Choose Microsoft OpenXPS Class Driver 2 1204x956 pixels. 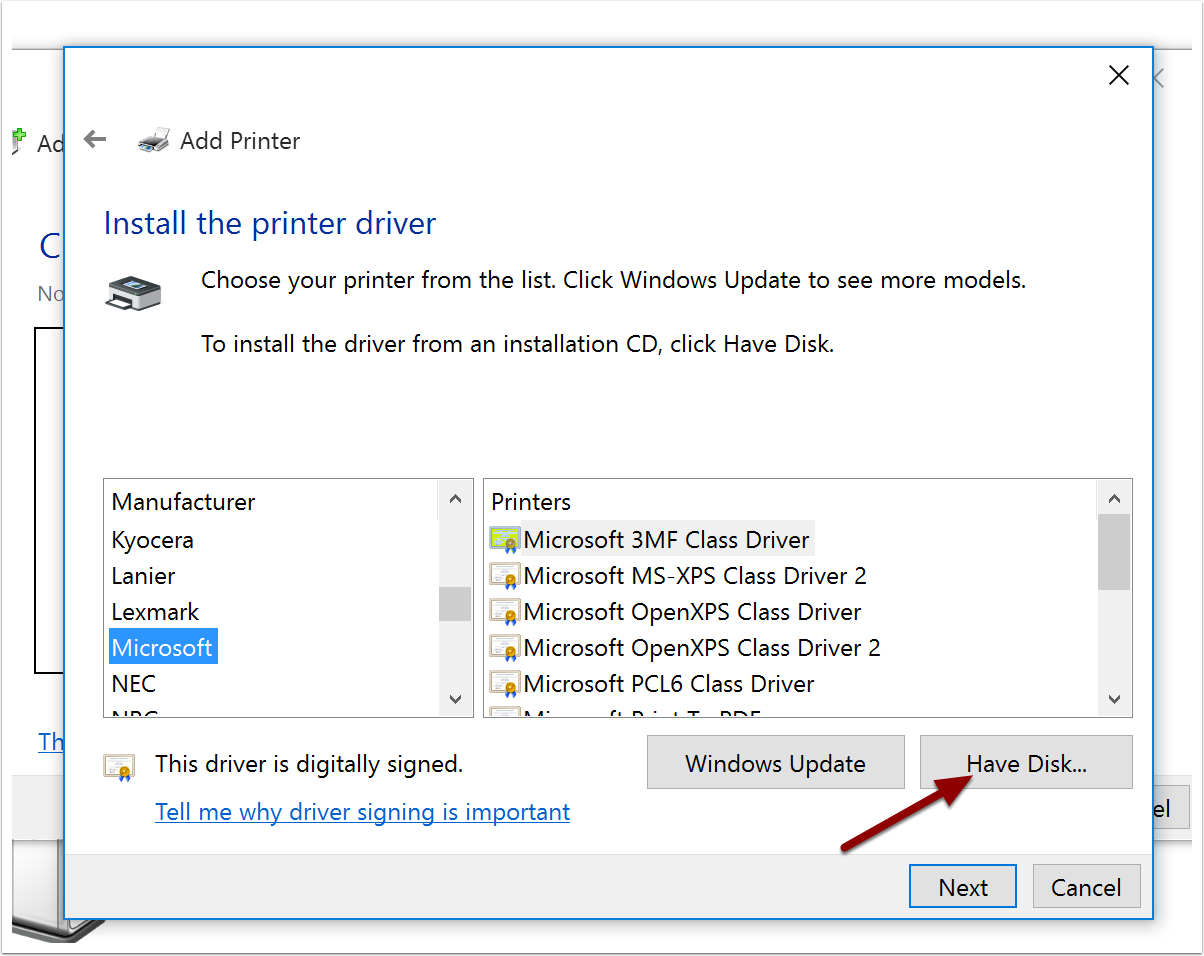(702, 648)
